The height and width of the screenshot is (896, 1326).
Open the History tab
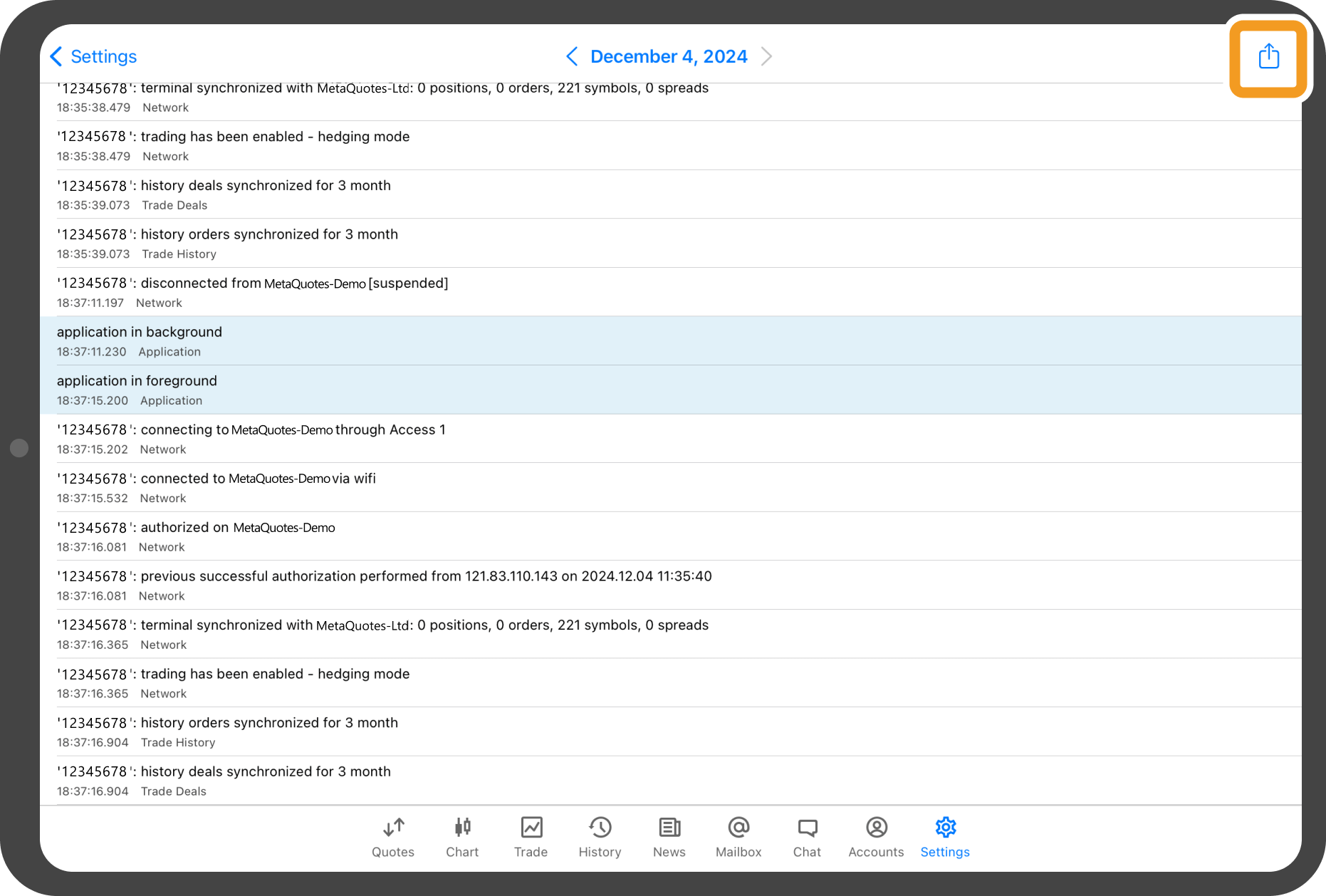(600, 837)
